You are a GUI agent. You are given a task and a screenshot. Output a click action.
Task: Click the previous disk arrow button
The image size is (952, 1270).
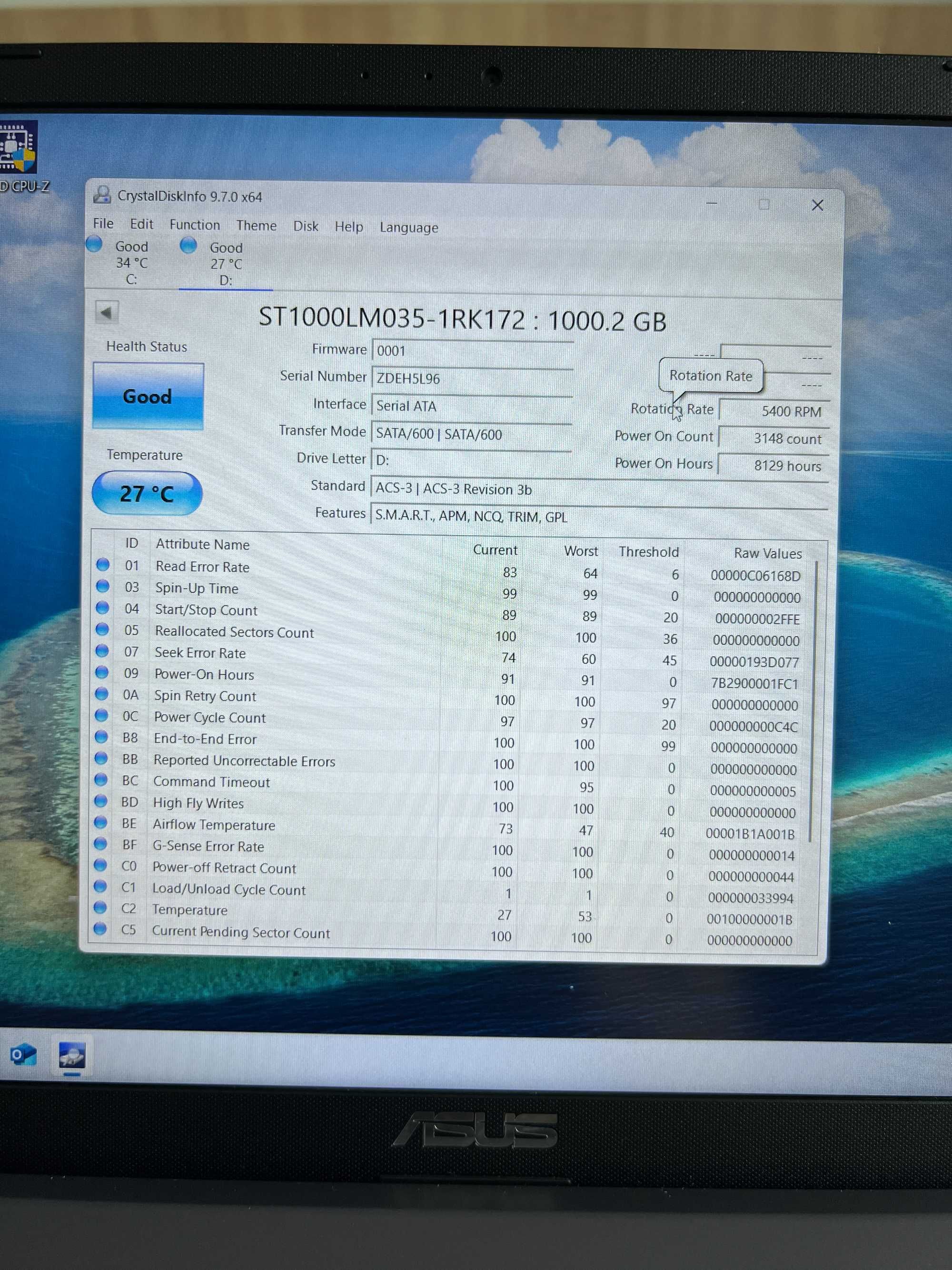[106, 312]
